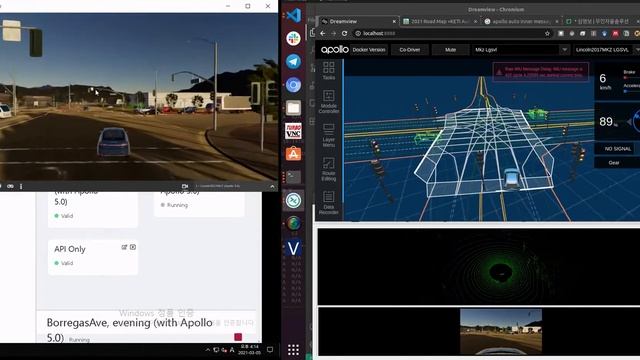The height and width of the screenshot is (360, 640).
Task: Click the camera icon in simulator bottom bar
Action: (185, 186)
